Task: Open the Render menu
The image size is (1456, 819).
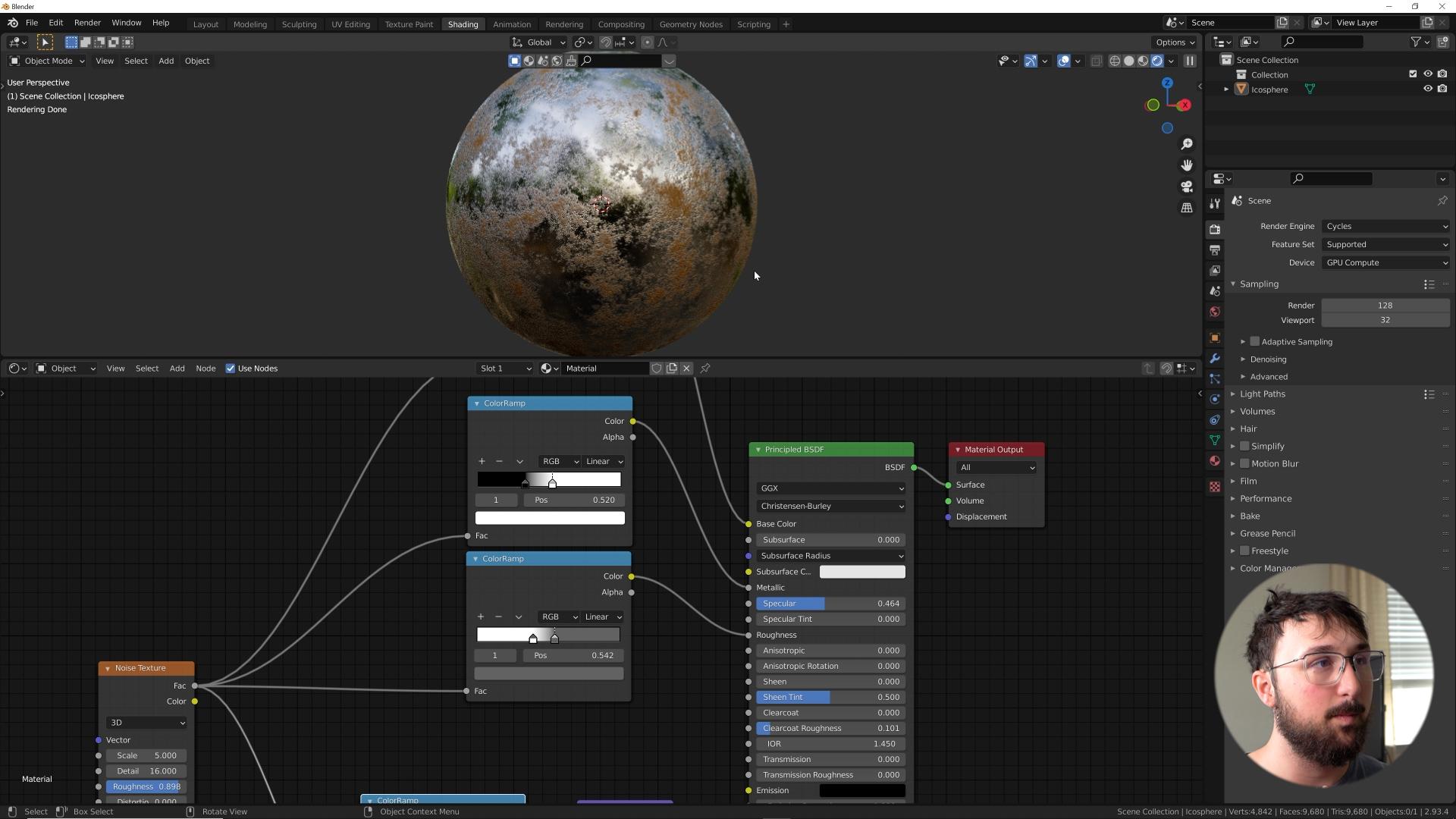Action: tap(87, 23)
